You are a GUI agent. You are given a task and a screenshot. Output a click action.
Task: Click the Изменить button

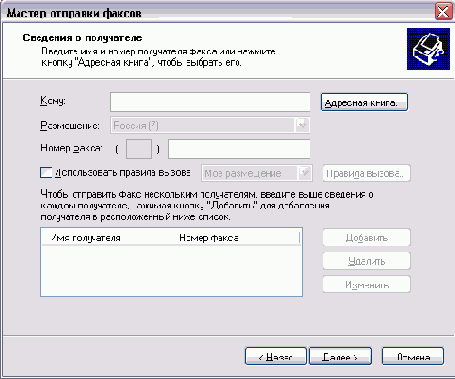[x=366, y=285]
